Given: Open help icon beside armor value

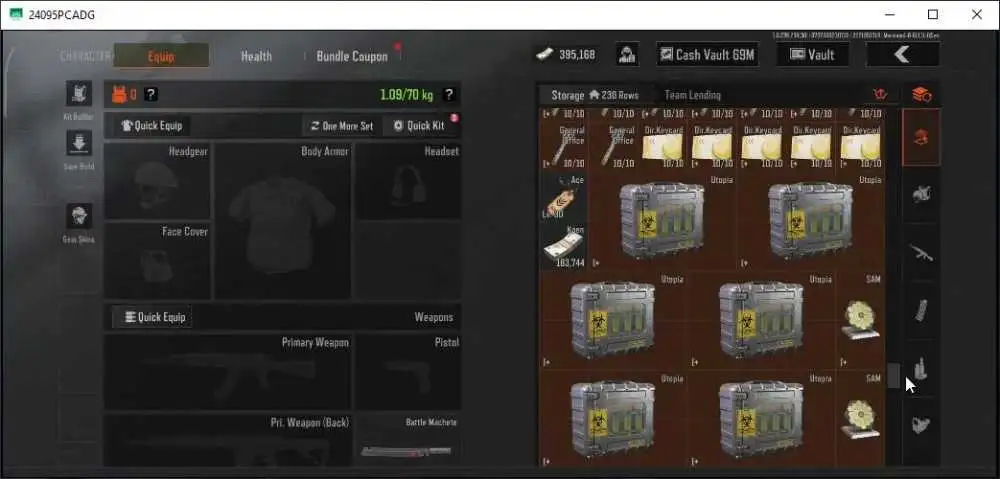Looking at the screenshot, I should pyautogui.click(x=151, y=94).
